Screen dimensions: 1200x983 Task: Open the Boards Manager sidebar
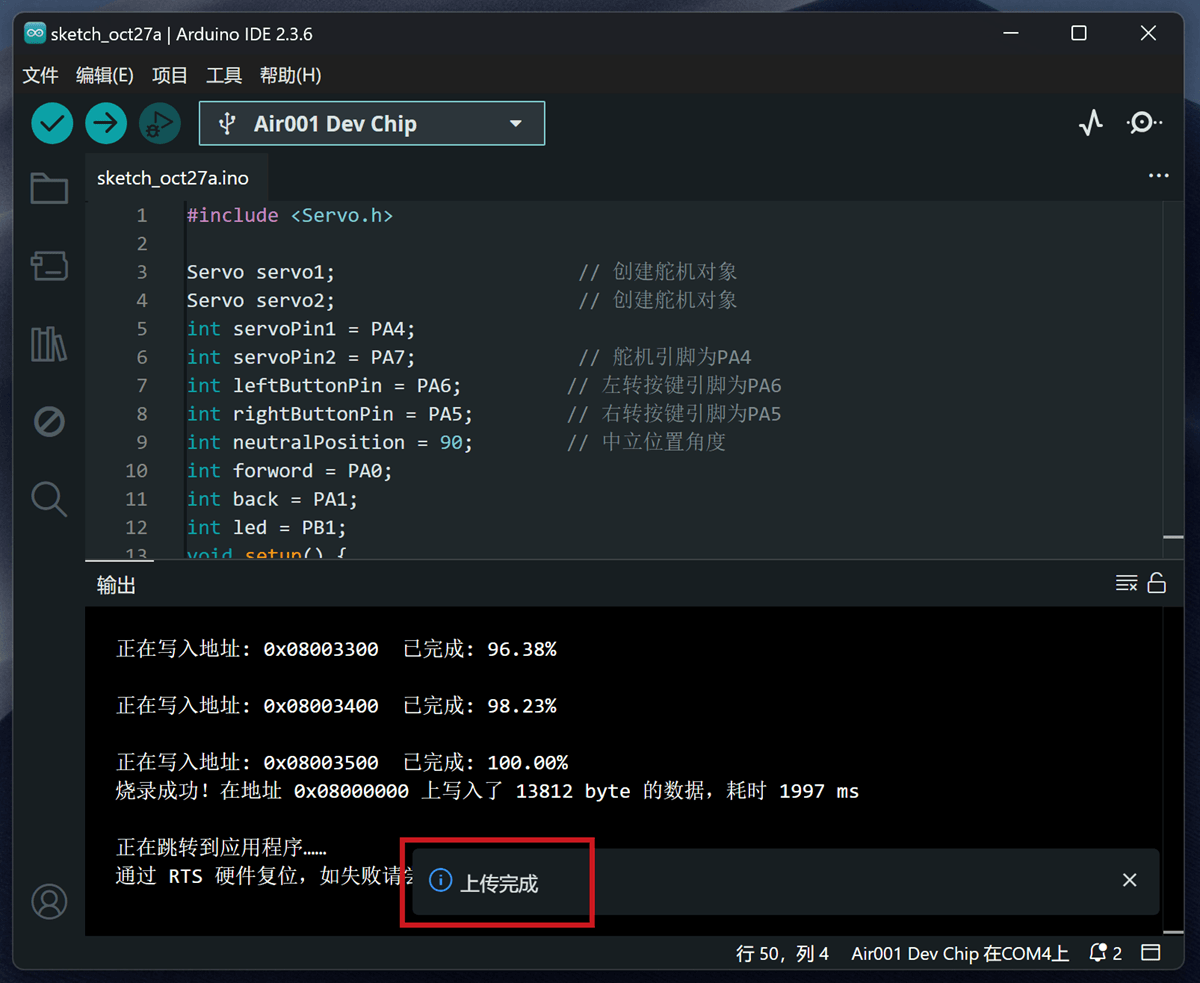49,265
